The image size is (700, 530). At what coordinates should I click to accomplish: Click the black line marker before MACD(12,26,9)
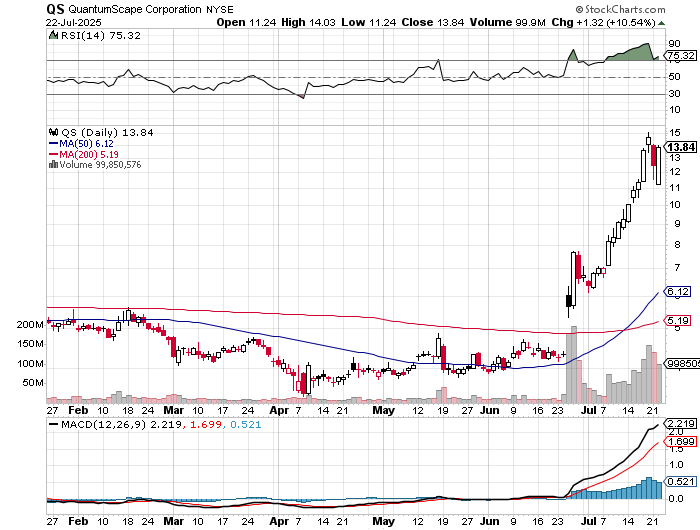53,424
